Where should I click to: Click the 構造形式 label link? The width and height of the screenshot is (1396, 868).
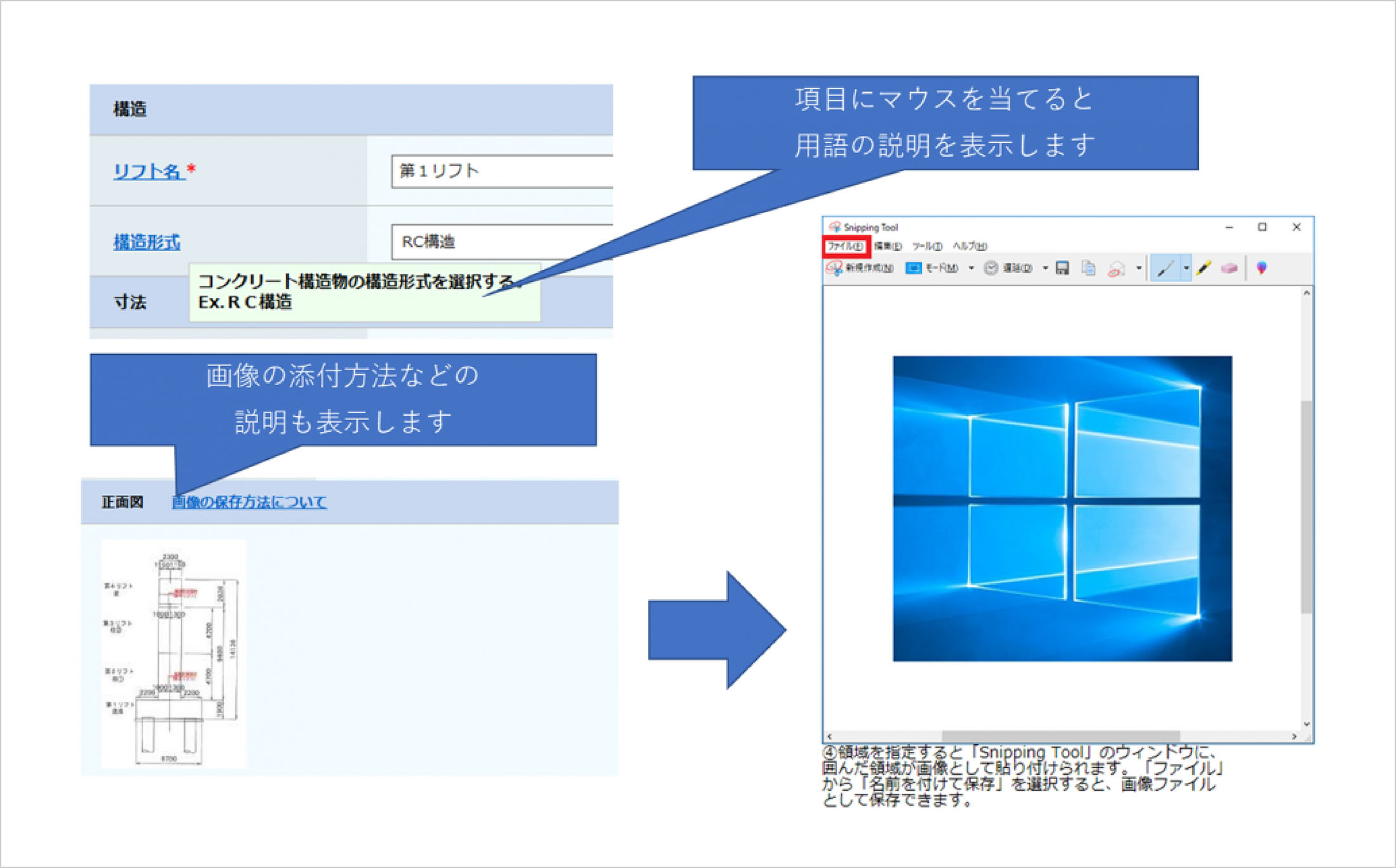click(147, 242)
